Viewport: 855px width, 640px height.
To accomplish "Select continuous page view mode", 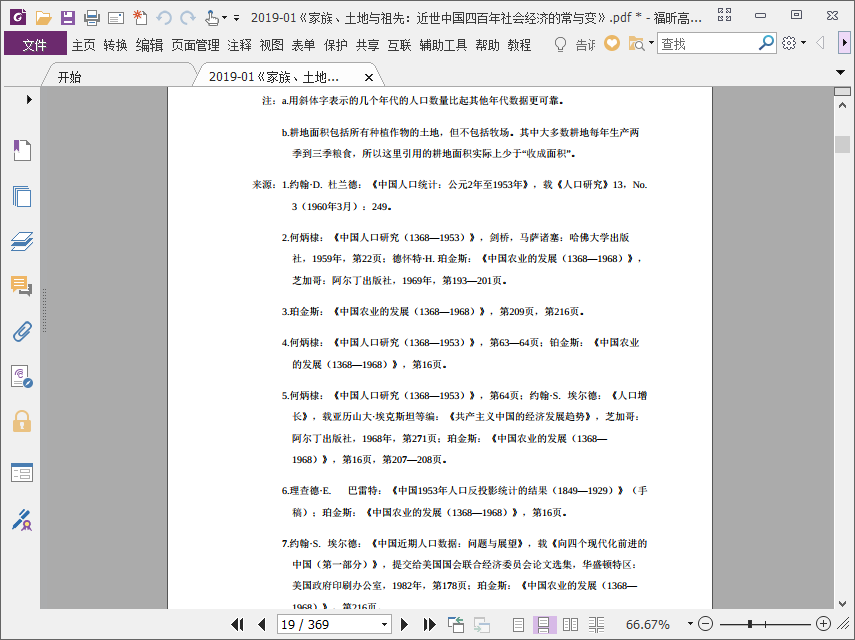I will point(544,624).
